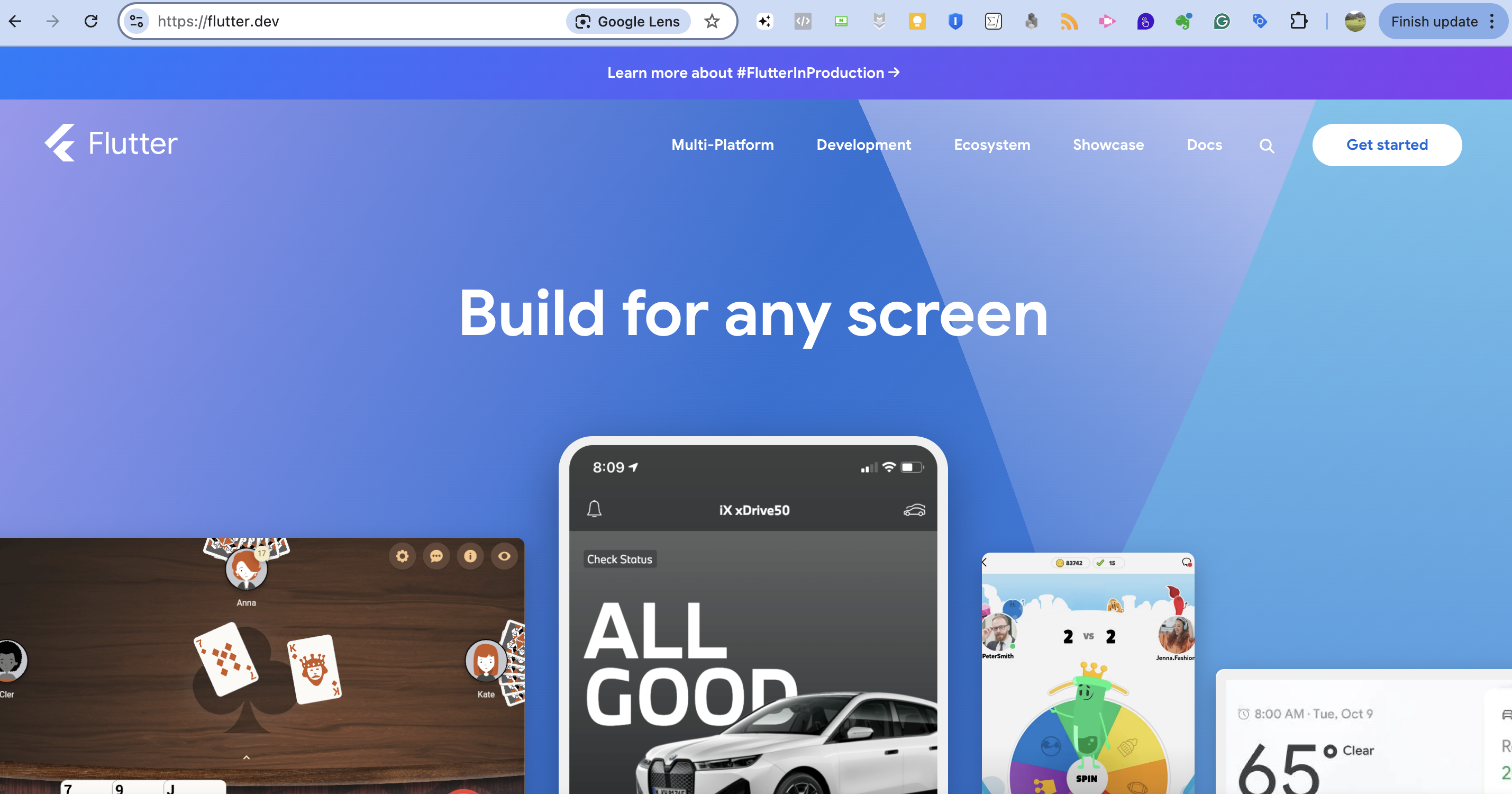Click the Multi-Platform navigation menu item
Screen dimensions: 1512x794
click(723, 144)
